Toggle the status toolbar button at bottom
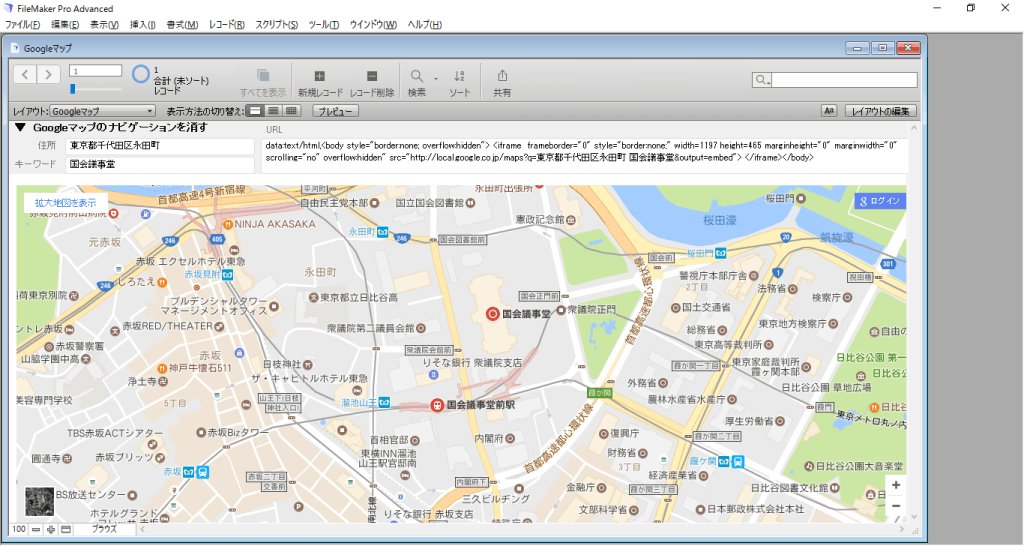The height and width of the screenshot is (546, 1024). (x=66, y=530)
